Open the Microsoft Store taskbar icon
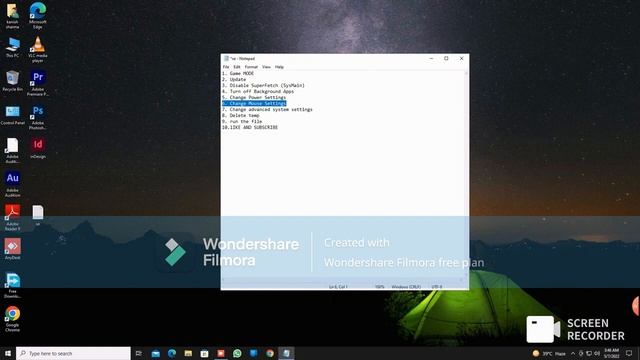 (x=204, y=353)
